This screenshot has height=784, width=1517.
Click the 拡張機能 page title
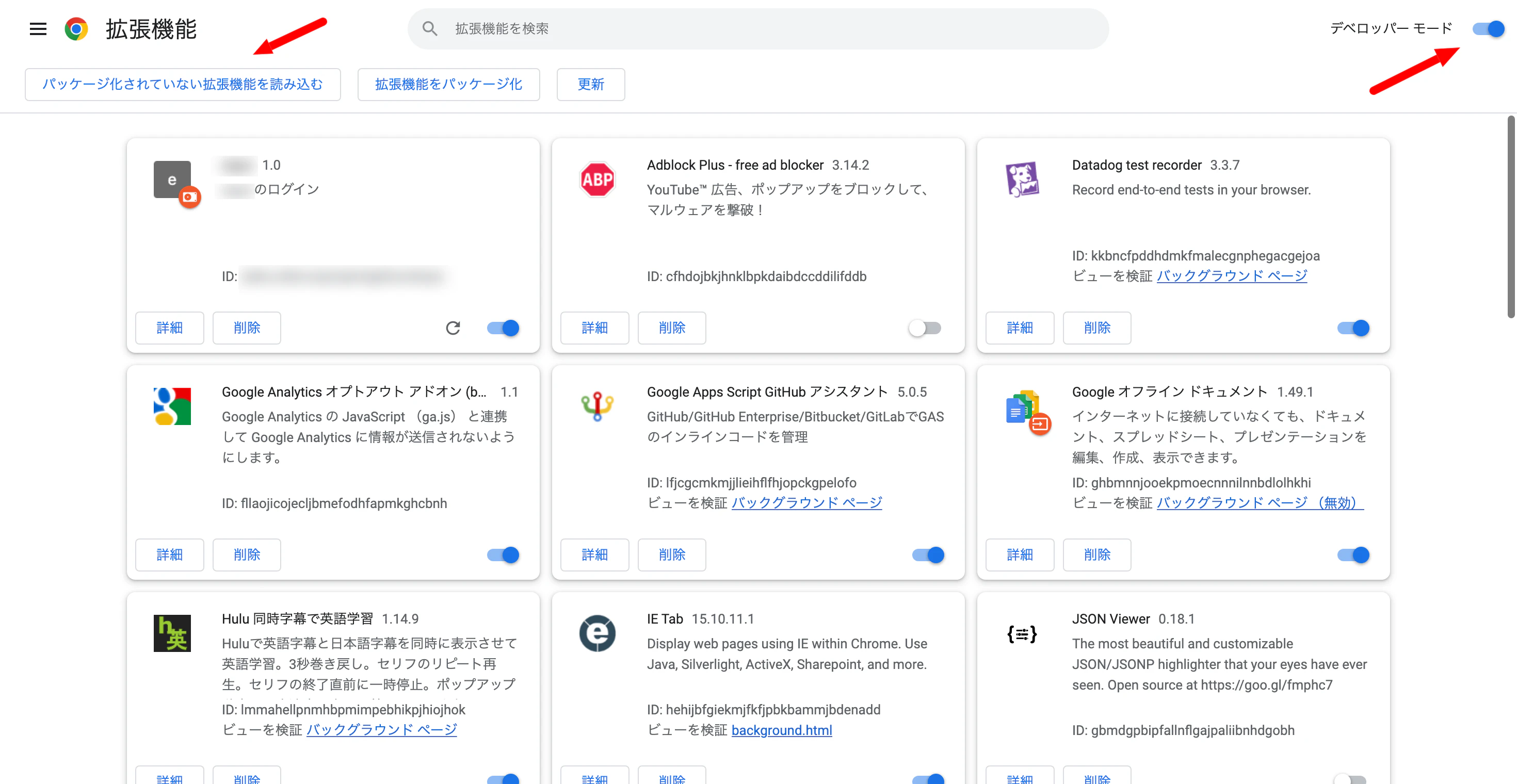pos(151,29)
